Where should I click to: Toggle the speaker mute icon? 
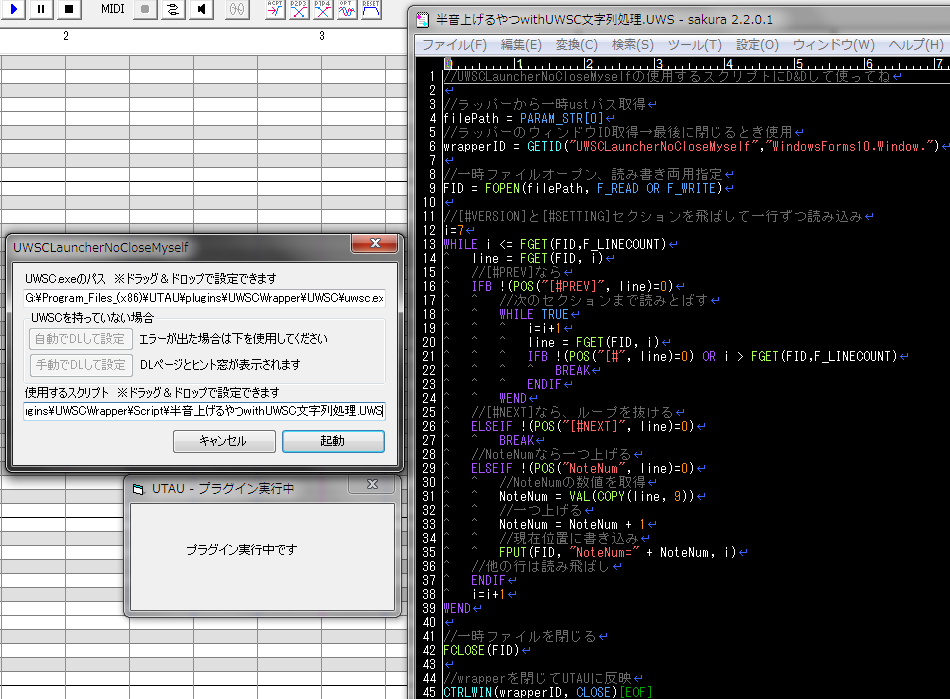coord(201,9)
